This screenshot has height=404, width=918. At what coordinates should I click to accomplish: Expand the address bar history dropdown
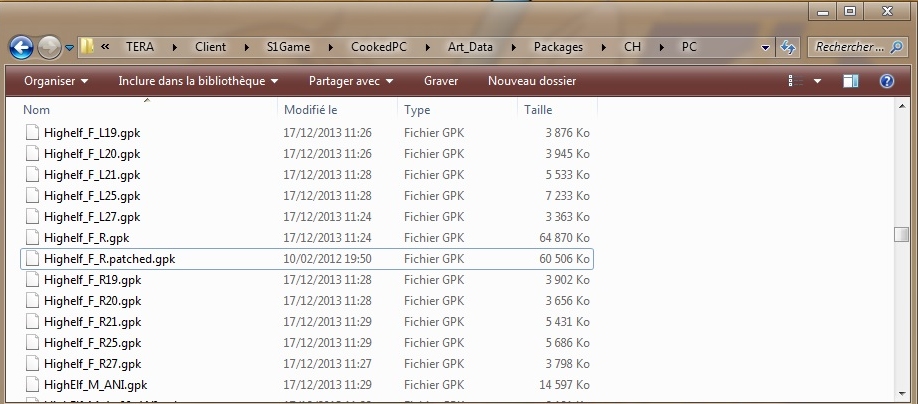765,48
